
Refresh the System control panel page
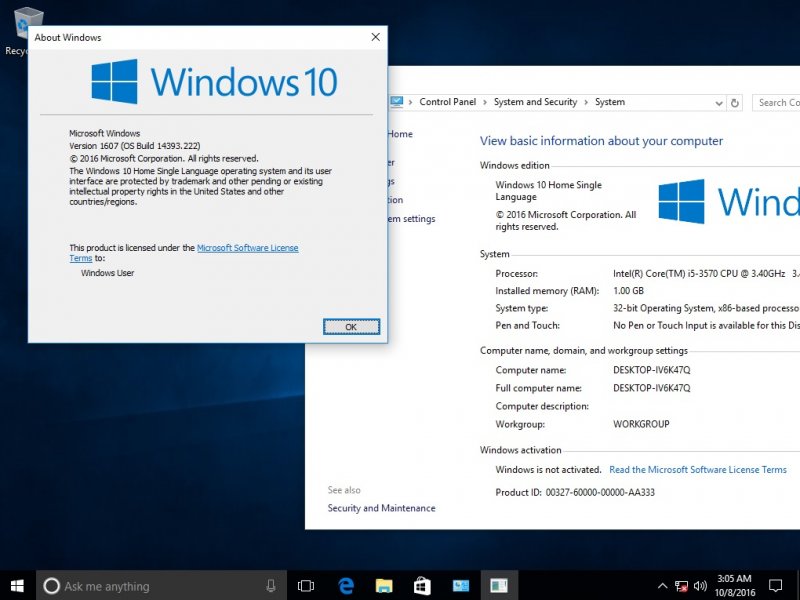click(x=735, y=103)
